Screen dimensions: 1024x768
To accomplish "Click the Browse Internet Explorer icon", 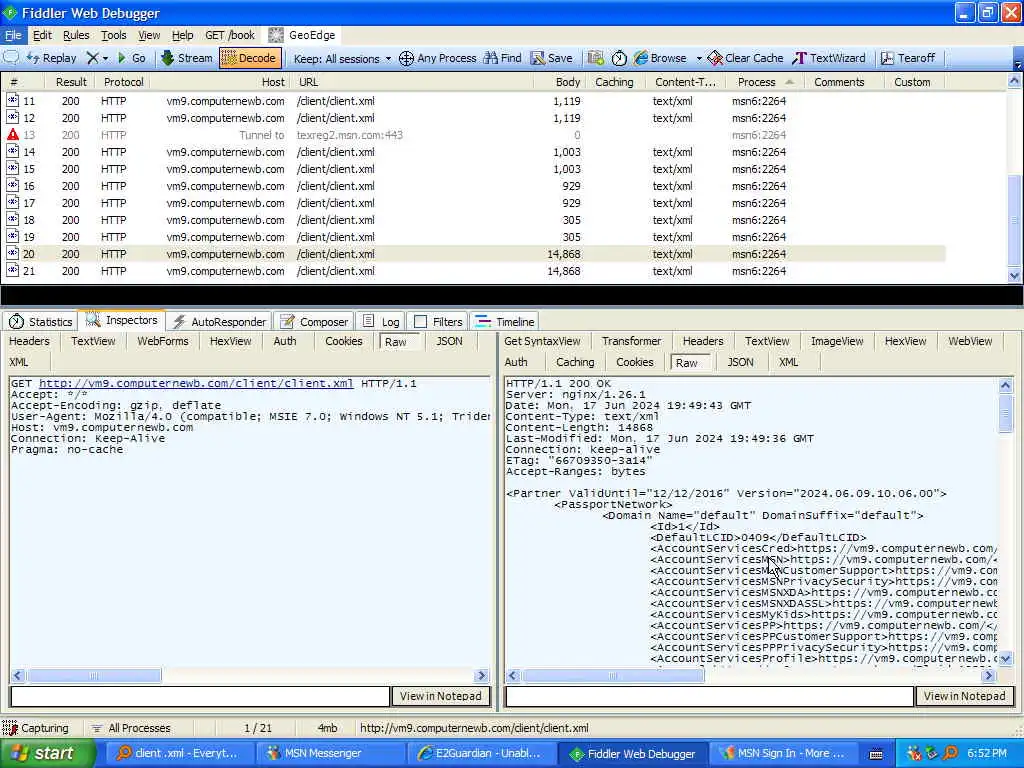I will pos(641,58).
